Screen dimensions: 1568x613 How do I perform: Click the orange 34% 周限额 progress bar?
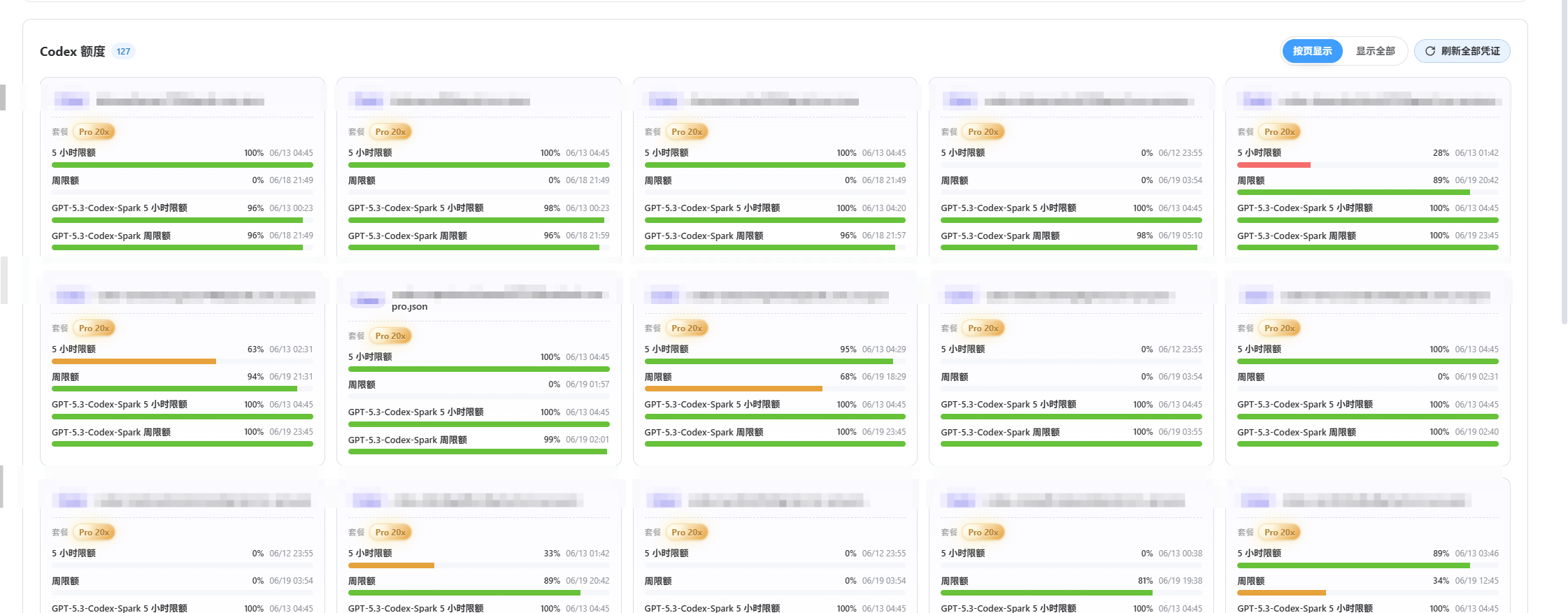[x=1281, y=593]
